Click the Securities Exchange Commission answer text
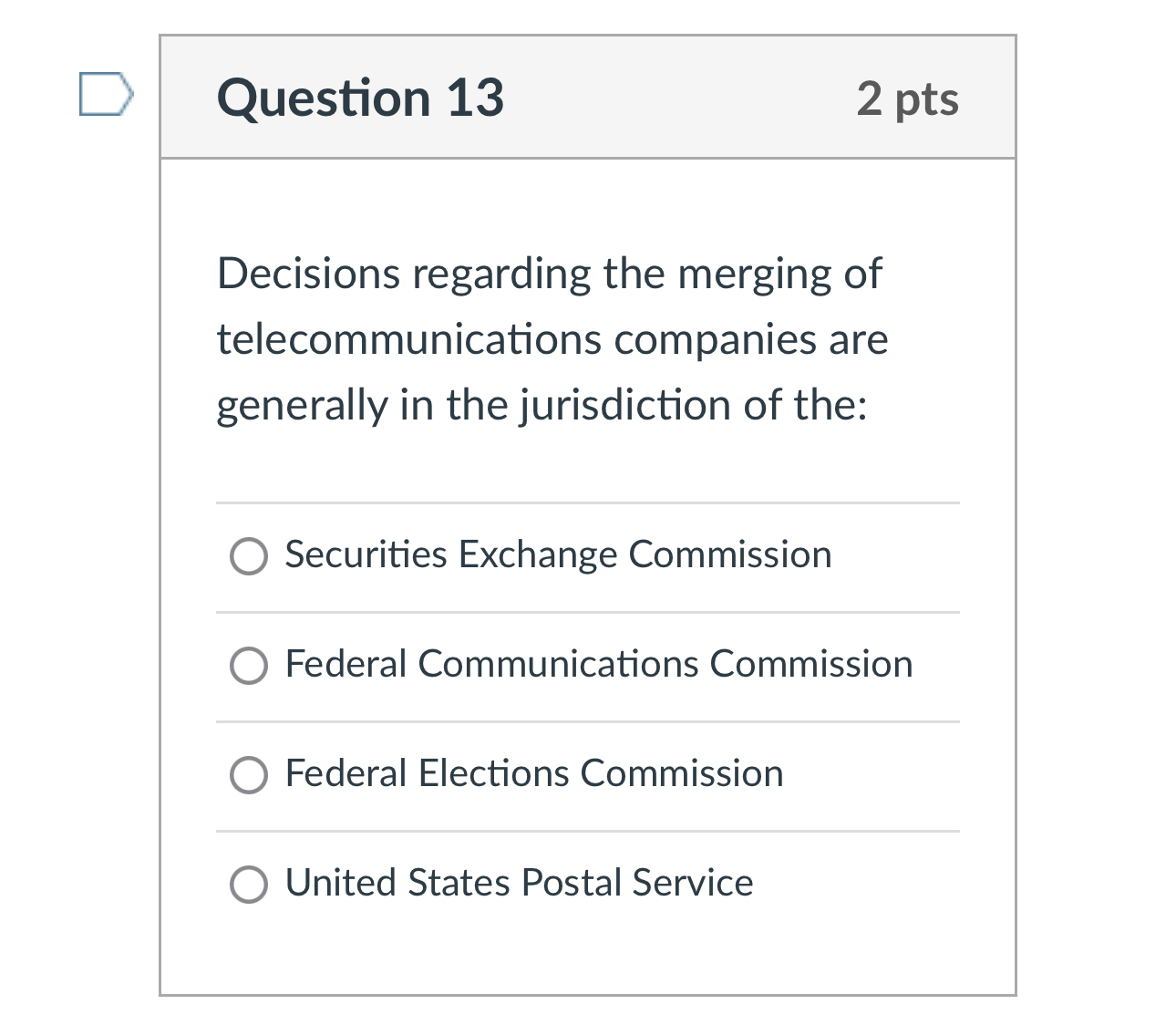 [558, 554]
